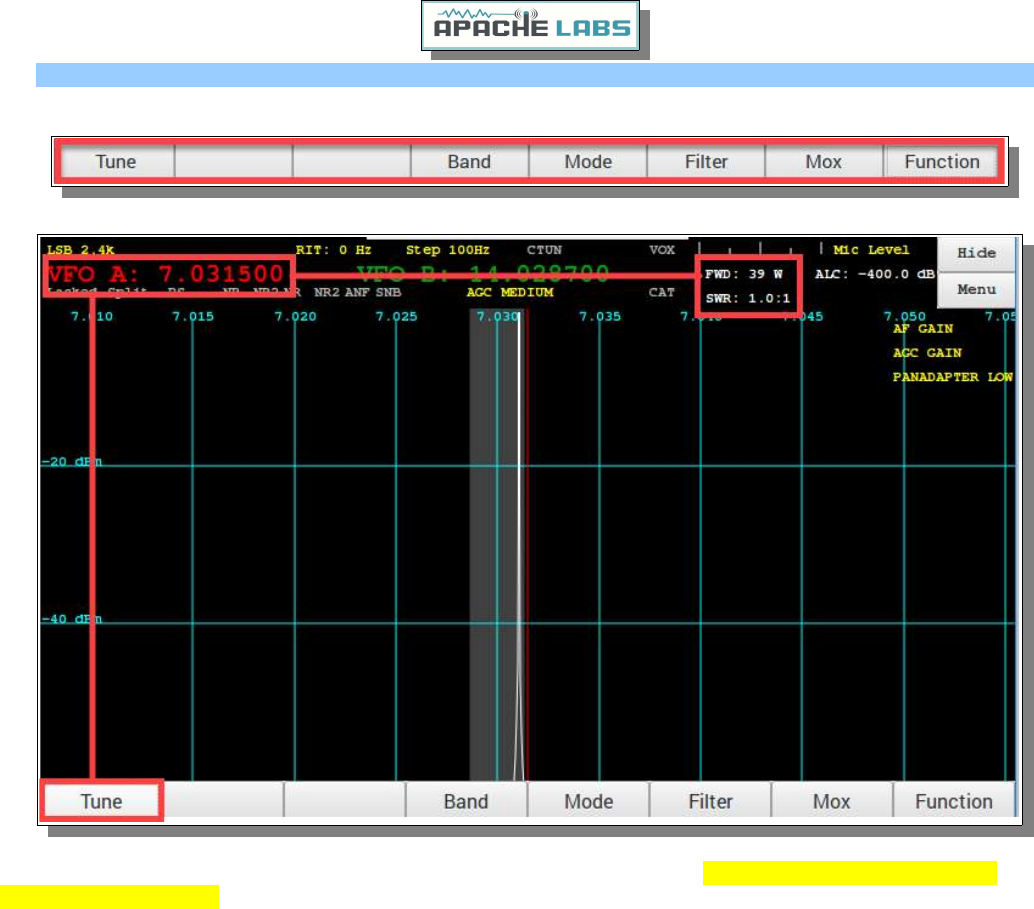Open Filter selection below the panadapter display
Viewport: 1034px width, 909px height.
tap(710, 801)
